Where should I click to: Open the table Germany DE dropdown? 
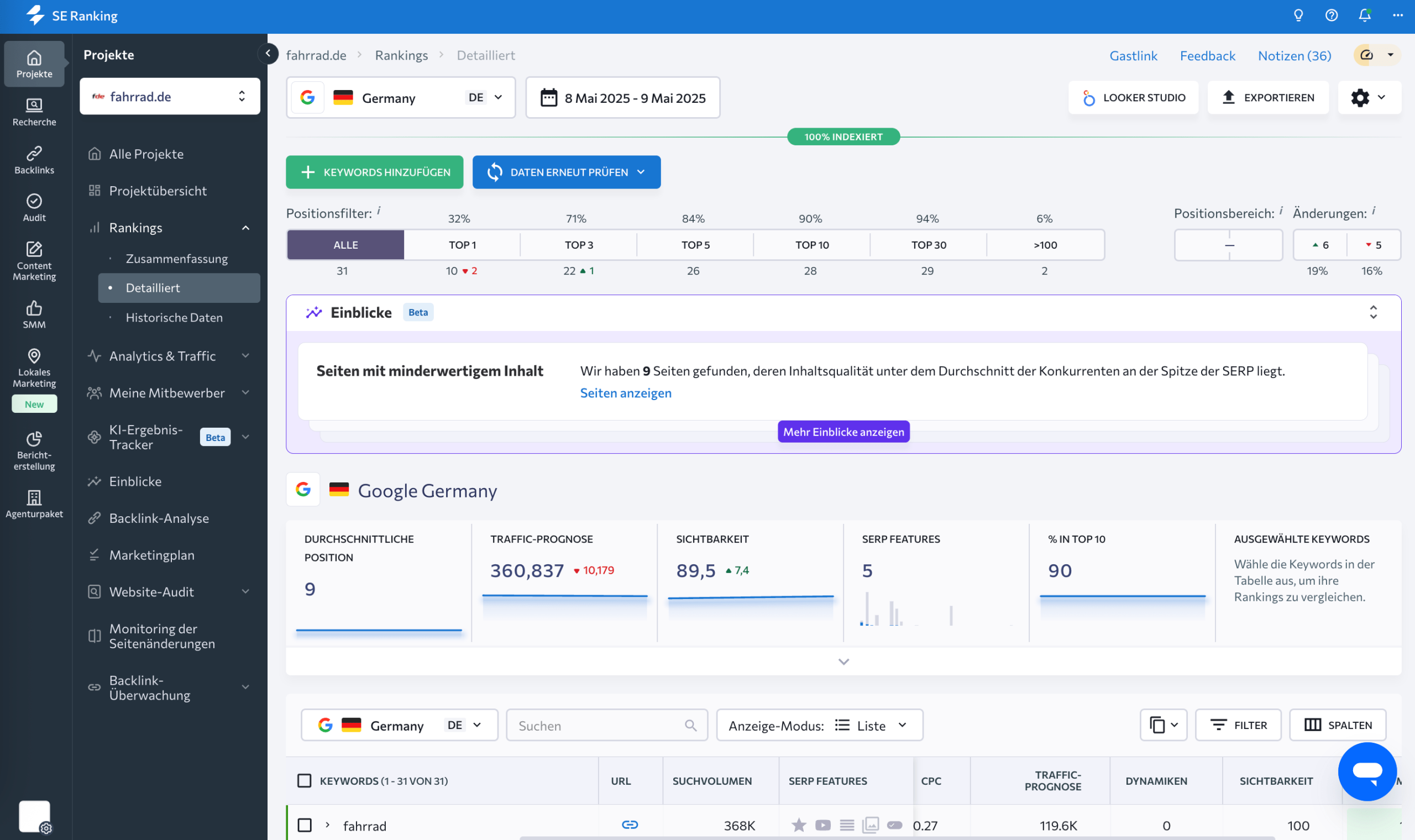point(400,725)
